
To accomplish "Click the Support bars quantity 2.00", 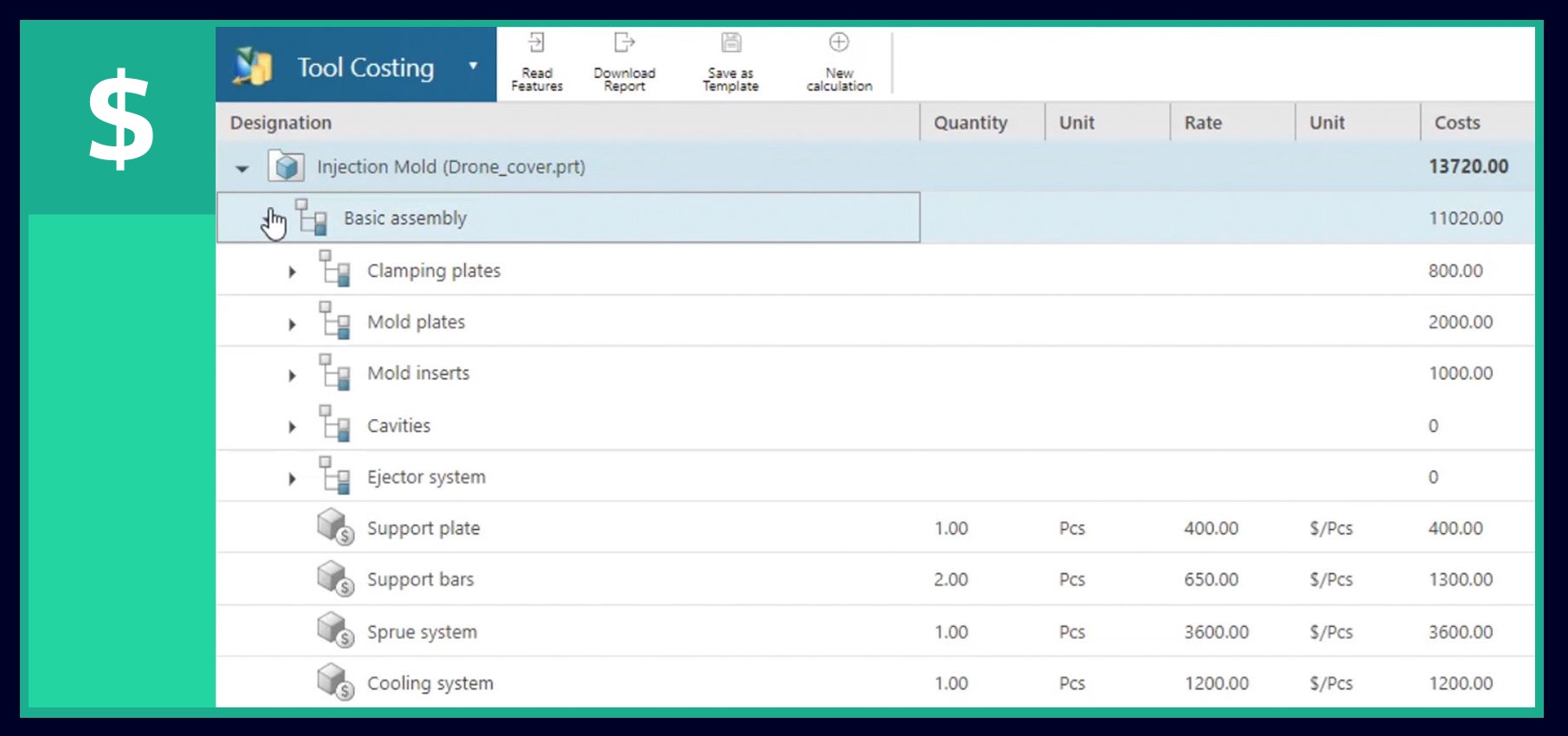I will click(x=951, y=579).
